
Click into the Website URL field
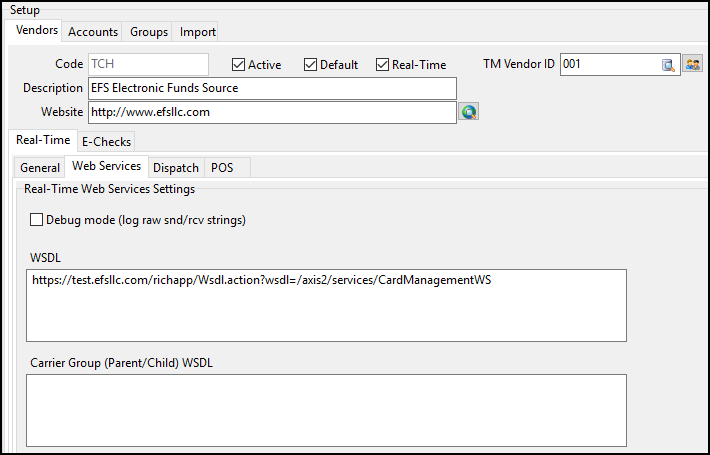point(272,112)
